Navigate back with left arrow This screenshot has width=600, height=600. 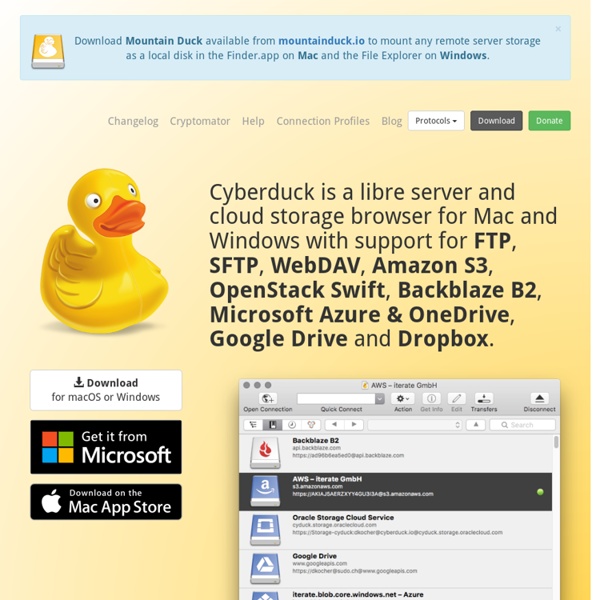334,425
